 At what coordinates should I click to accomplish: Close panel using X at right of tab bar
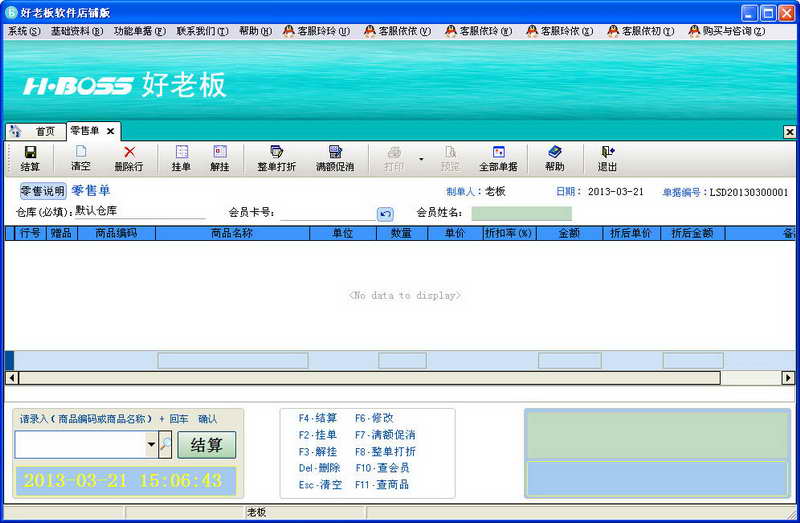click(789, 132)
